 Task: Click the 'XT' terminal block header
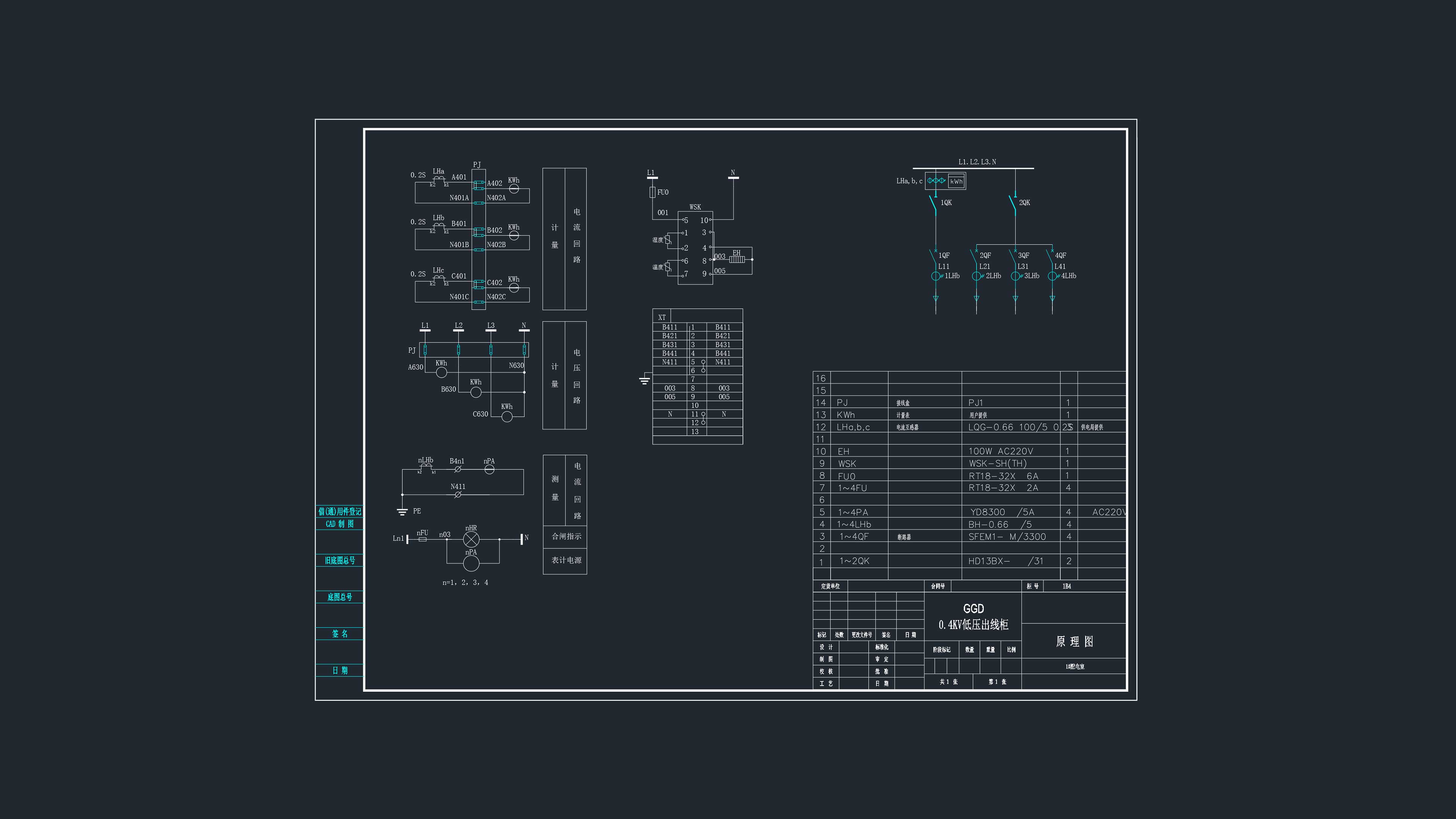pyautogui.click(x=662, y=317)
